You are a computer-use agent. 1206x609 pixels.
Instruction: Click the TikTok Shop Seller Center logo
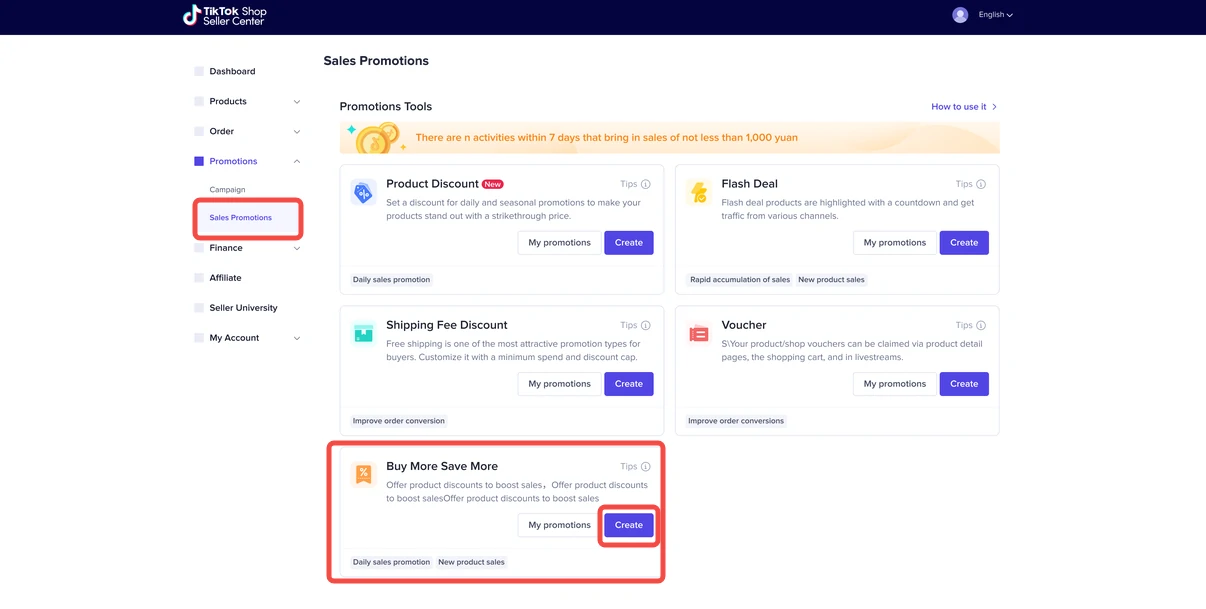(x=225, y=16)
